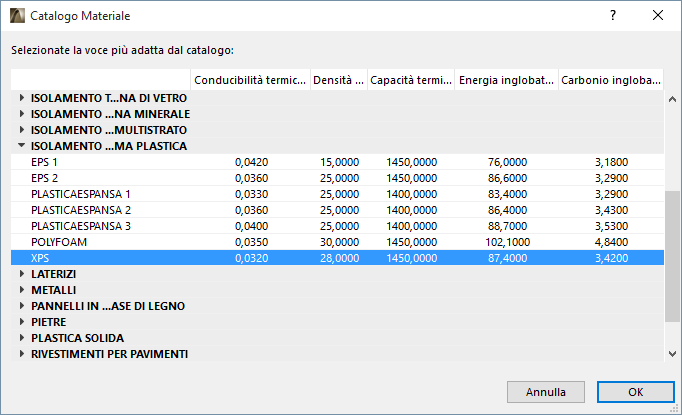Click POLYFOAM carbon value 4,8400
Screen dimensions: 682x415
pyautogui.click(x=612, y=242)
